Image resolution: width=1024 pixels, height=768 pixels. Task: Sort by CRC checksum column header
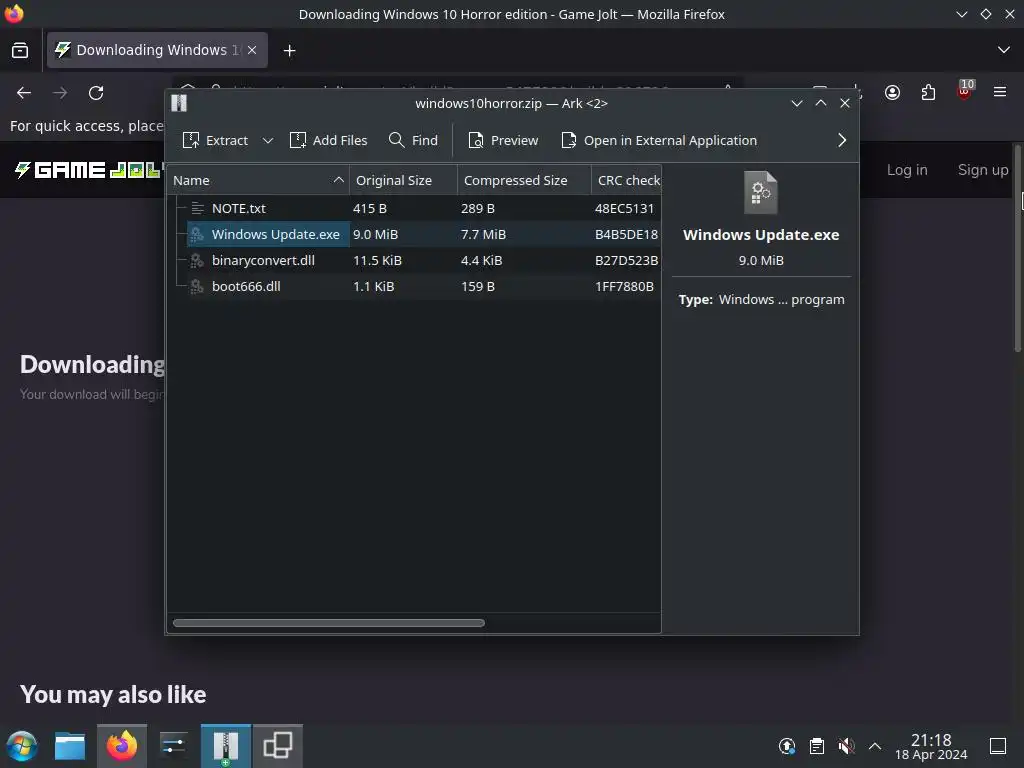click(626, 180)
